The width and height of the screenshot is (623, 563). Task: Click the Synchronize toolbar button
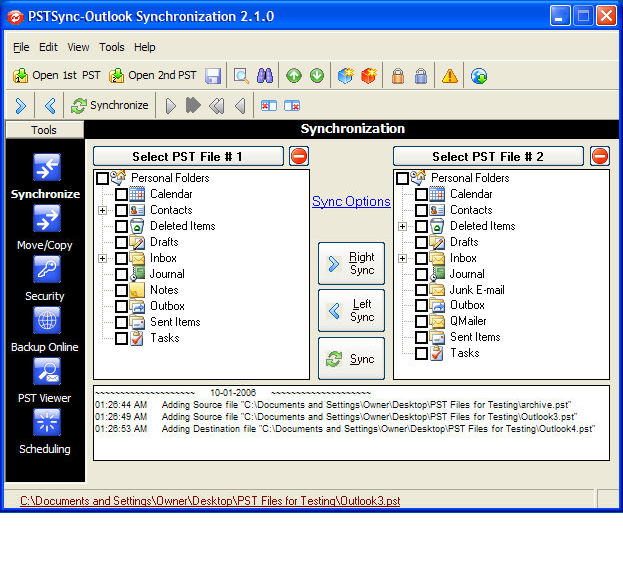(x=110, y=106)
